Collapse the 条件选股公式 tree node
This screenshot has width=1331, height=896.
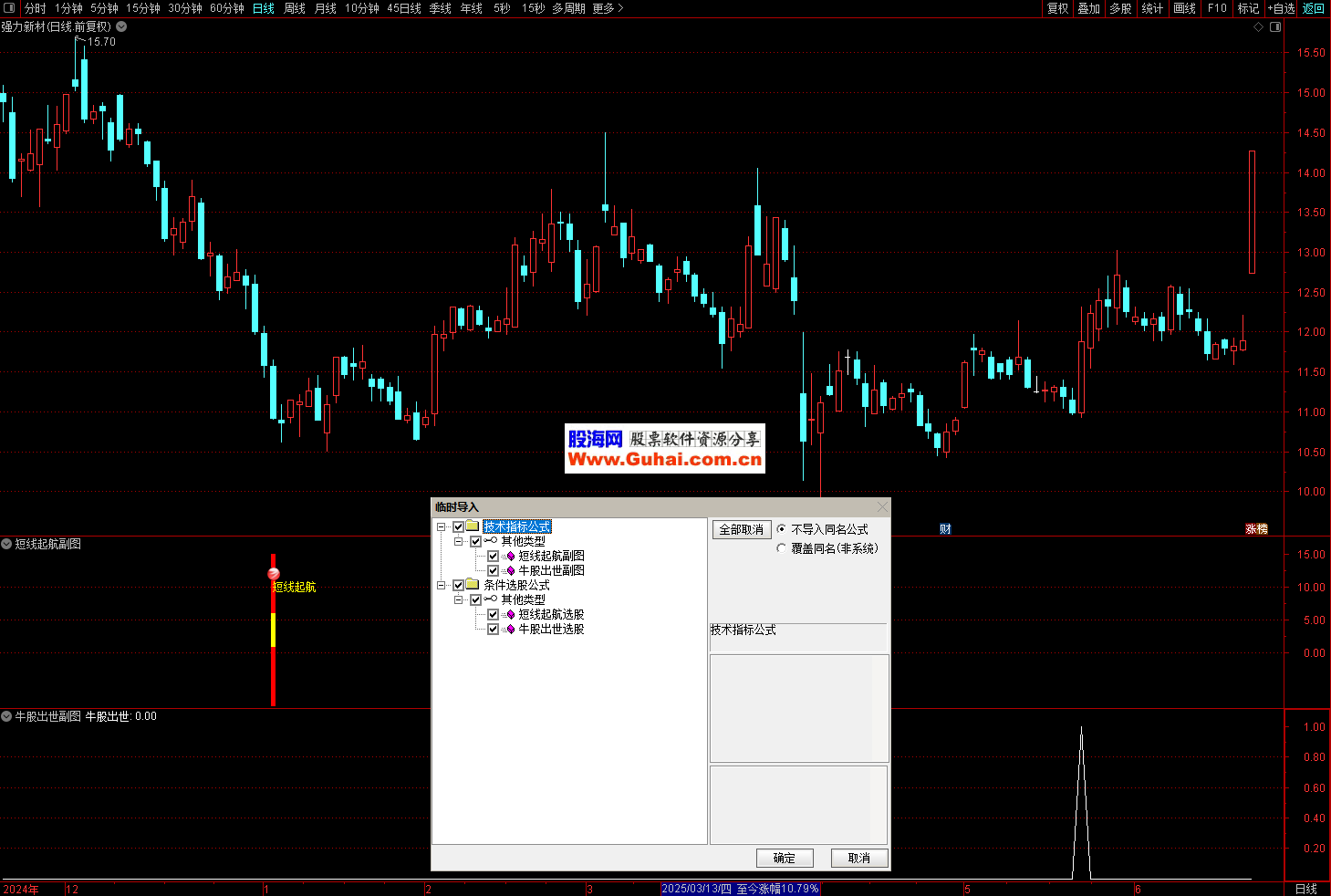point(442,585)
